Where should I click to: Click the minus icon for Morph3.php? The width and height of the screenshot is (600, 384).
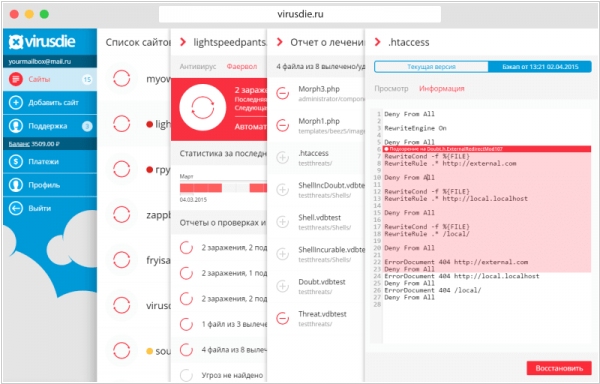(x=282, y=93)
